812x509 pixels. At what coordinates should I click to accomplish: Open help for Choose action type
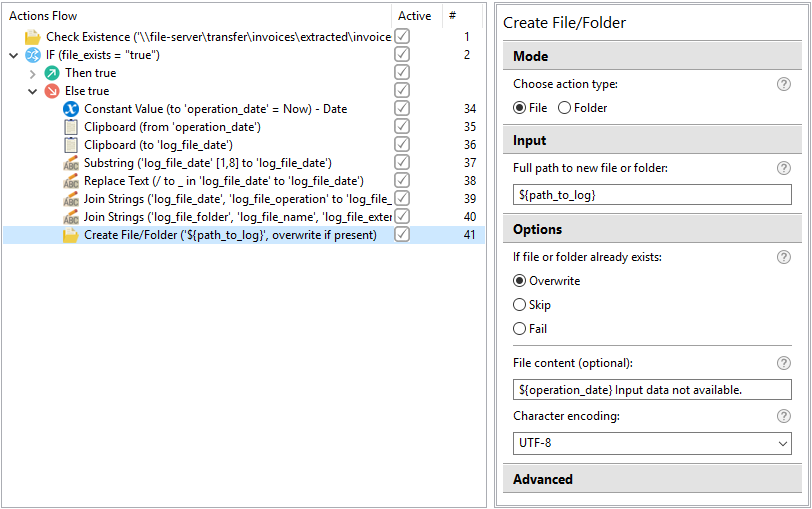click(x=784, y=84)
